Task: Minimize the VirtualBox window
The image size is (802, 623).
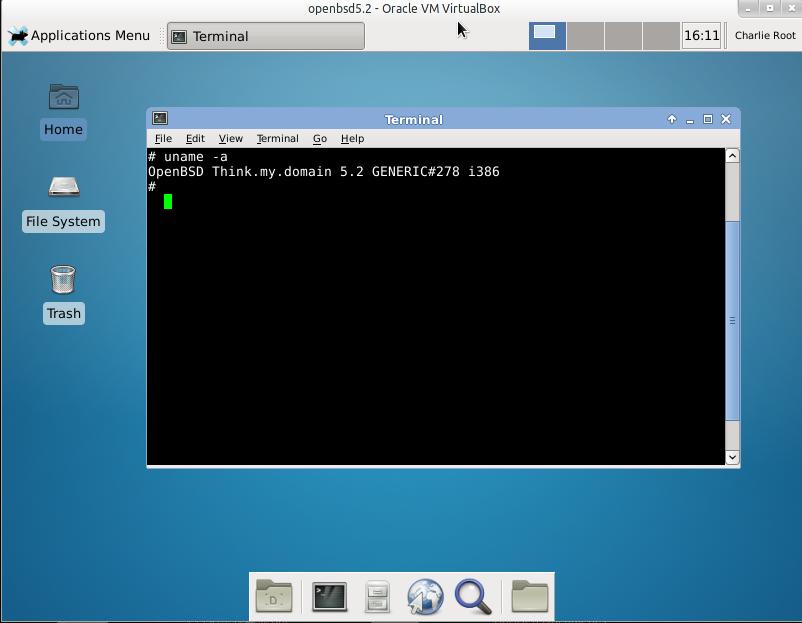Action: [x=748, y=8]
